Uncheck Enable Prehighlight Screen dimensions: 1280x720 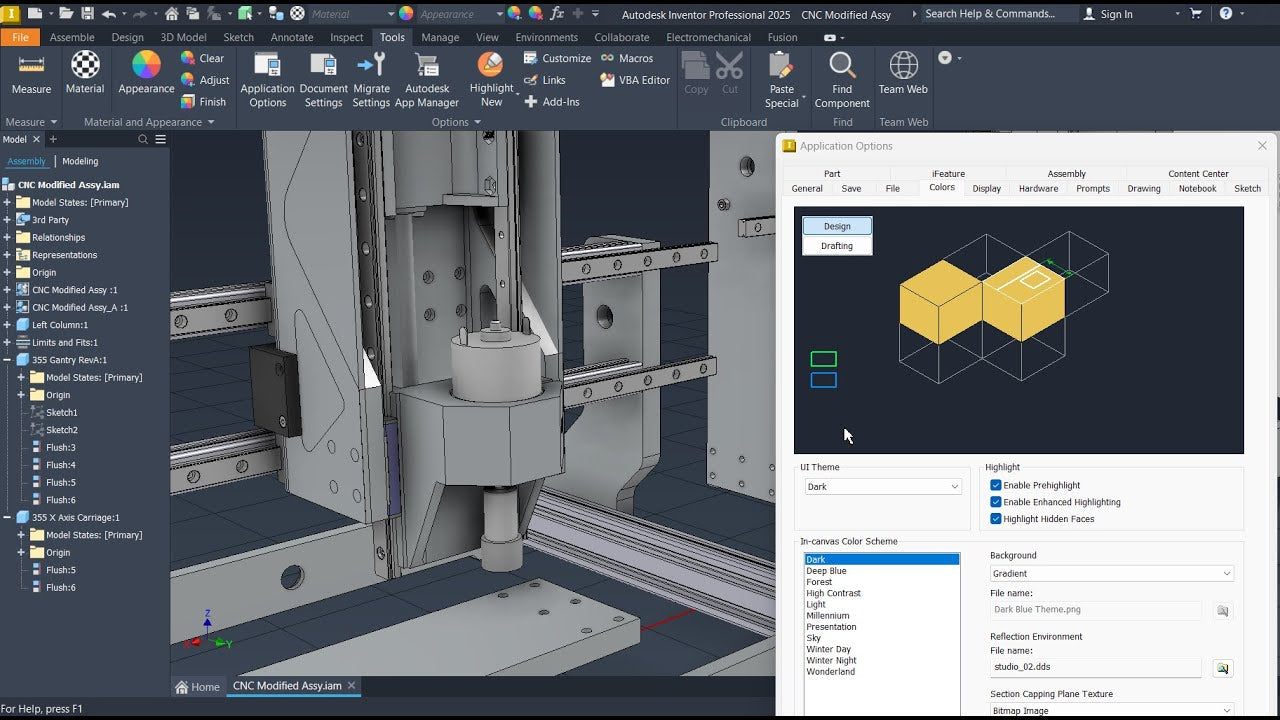click(994, 485)
